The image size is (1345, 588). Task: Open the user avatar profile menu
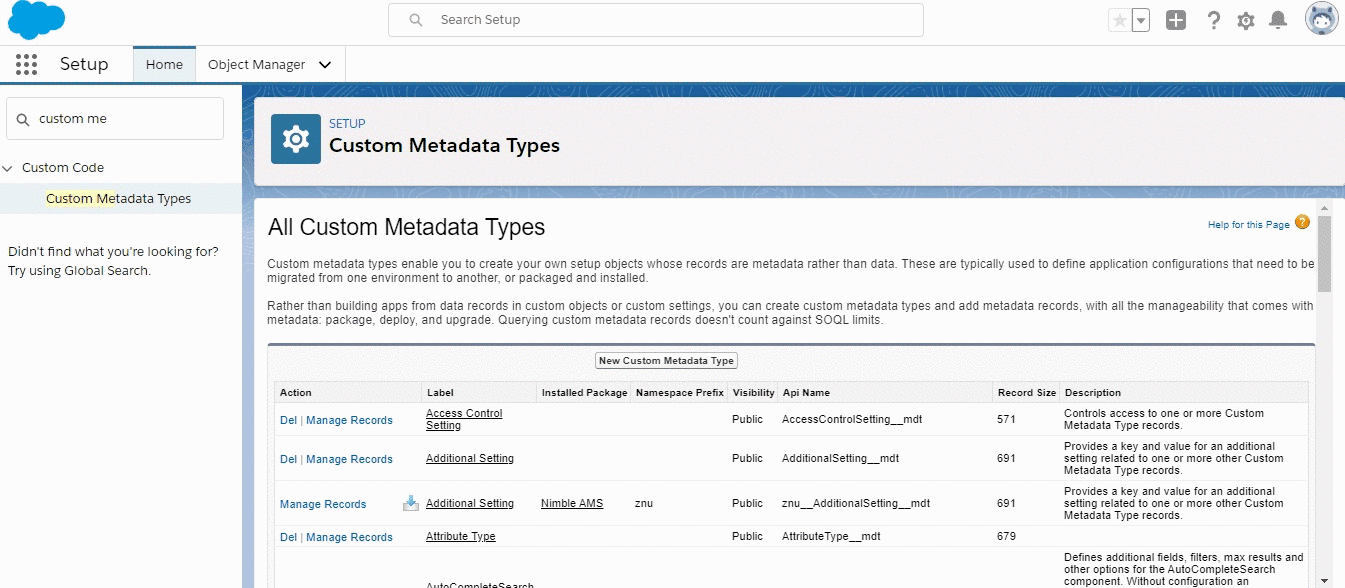[x=1321, y=19]
